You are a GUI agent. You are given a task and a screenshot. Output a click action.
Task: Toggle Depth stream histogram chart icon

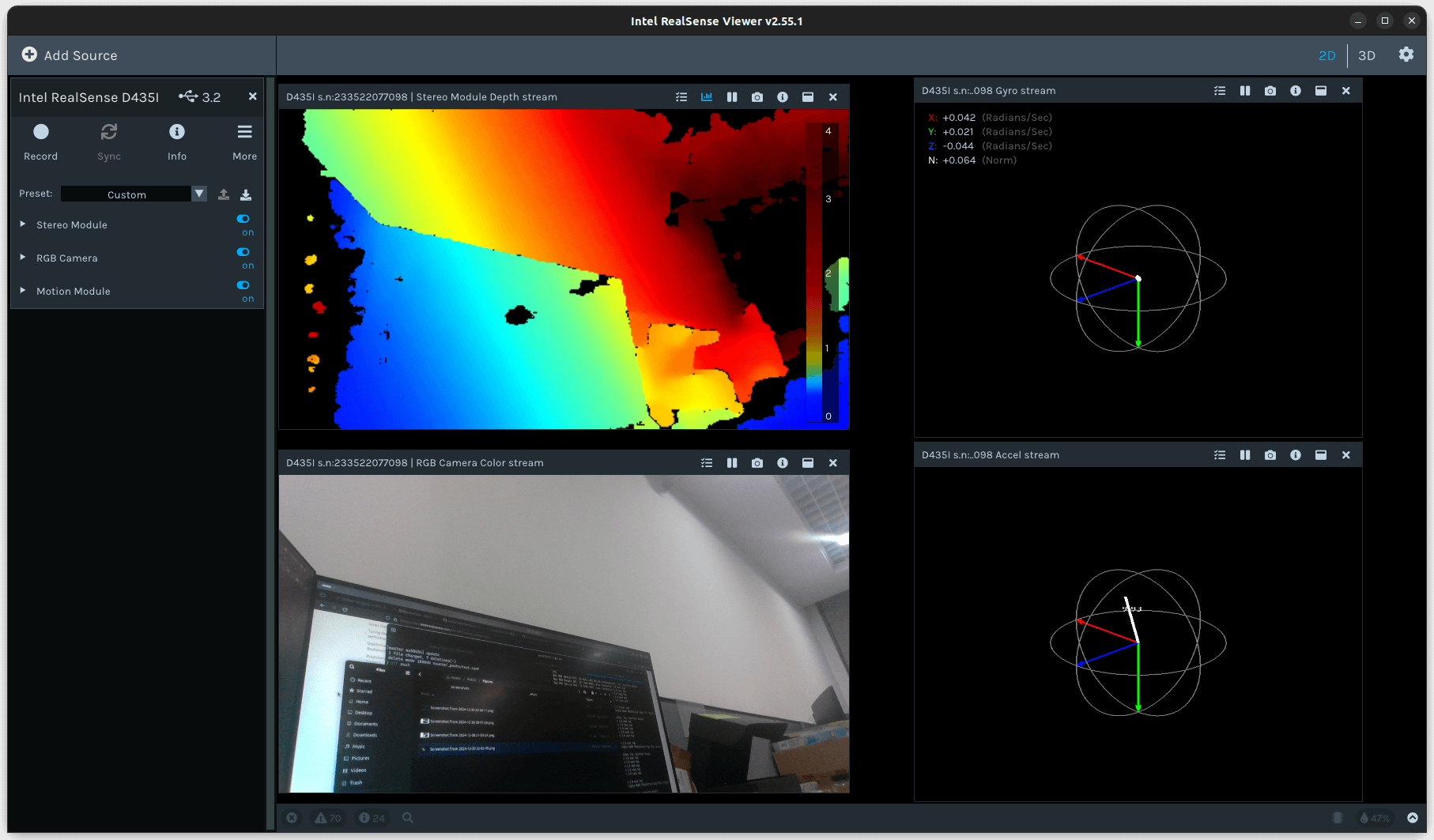click(x=707, y=97)
